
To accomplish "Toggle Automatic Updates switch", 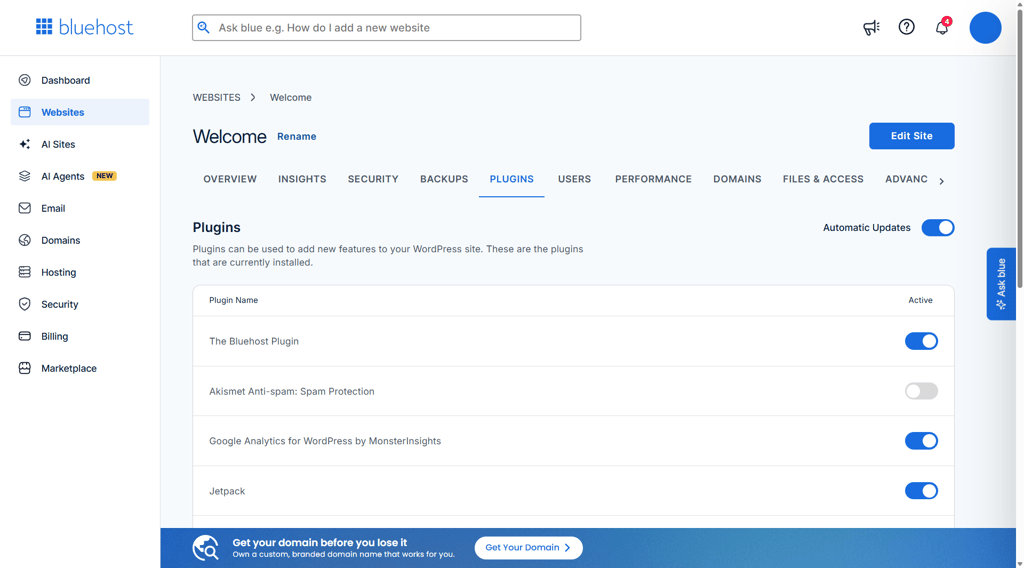I will tap(938, 228).
